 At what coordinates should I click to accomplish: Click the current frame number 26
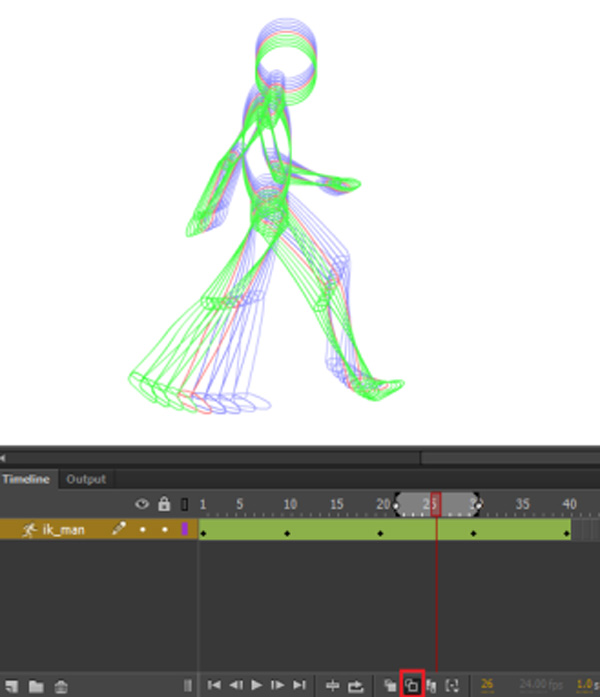pyautogui.click(x=487, y=684)
